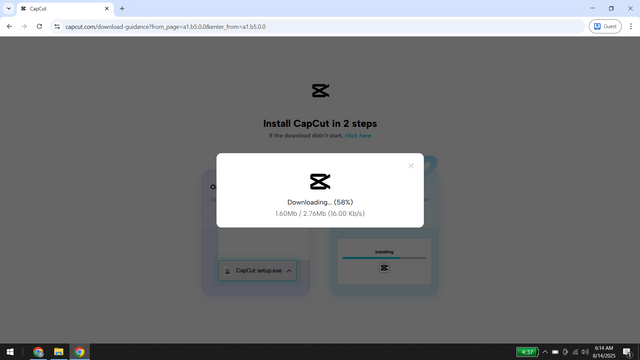Click the Installing progress bar illustration
The image size is (640, 360).
coord(384,258)
